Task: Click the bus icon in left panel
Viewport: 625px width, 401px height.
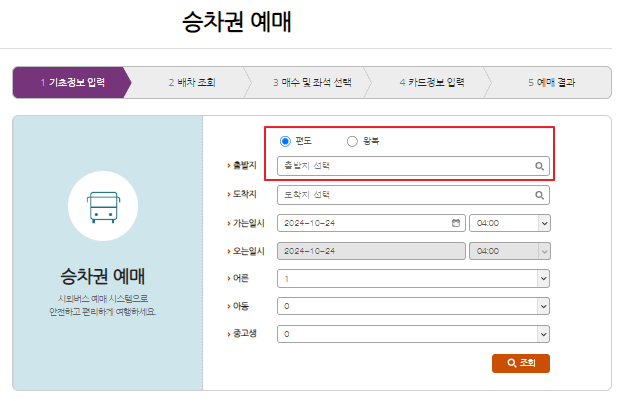Action: click(103, 207)
